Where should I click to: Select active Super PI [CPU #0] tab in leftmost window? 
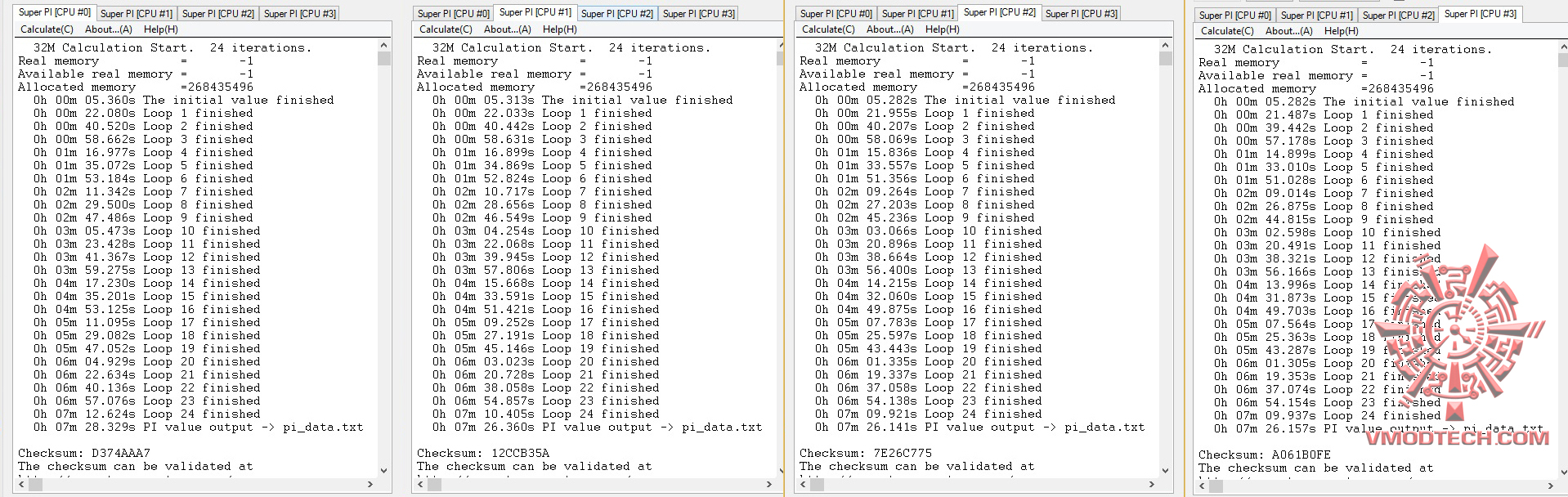tap(54, 12)
